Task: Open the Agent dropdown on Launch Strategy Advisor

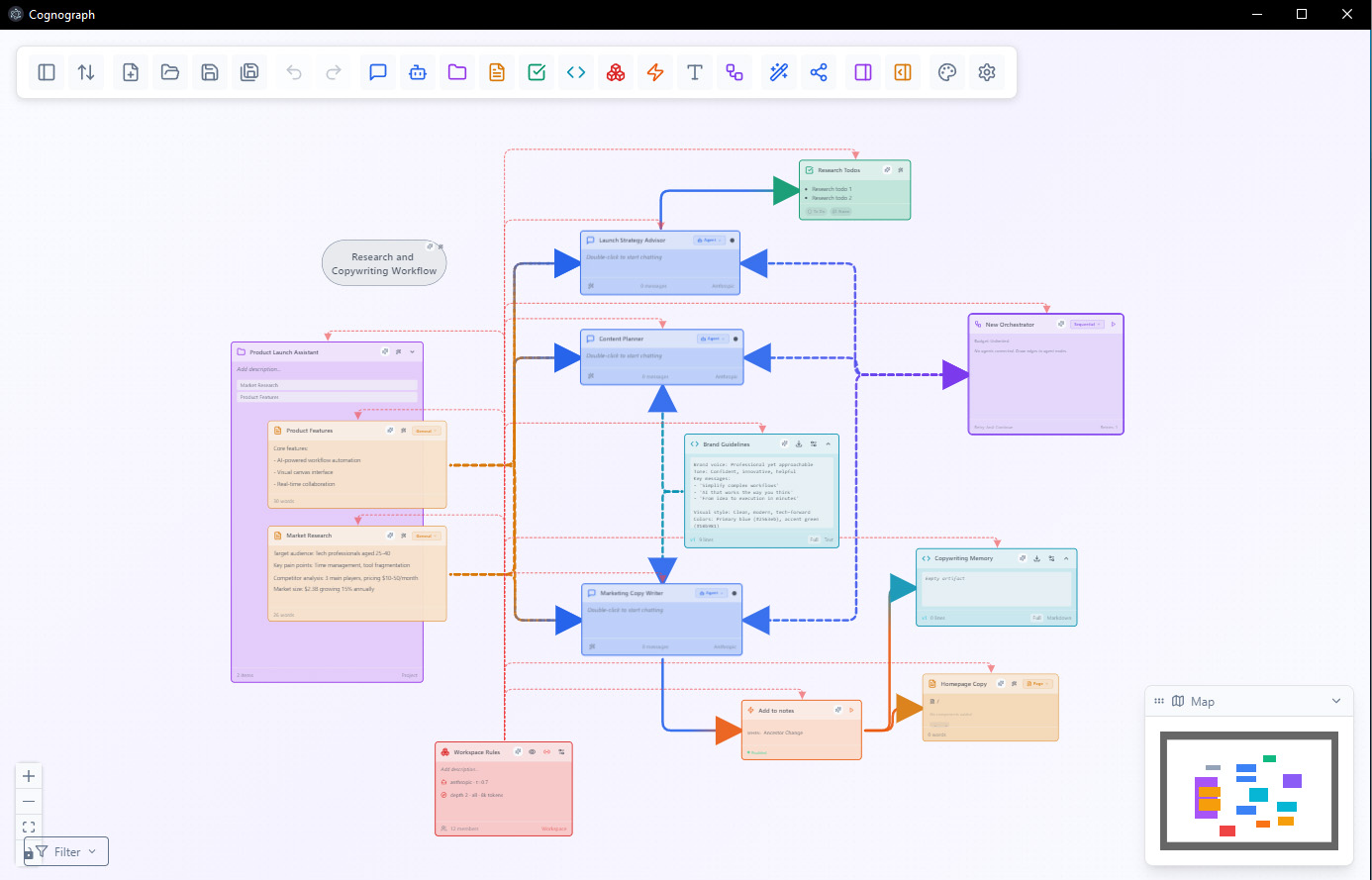Action: (710, 241)
